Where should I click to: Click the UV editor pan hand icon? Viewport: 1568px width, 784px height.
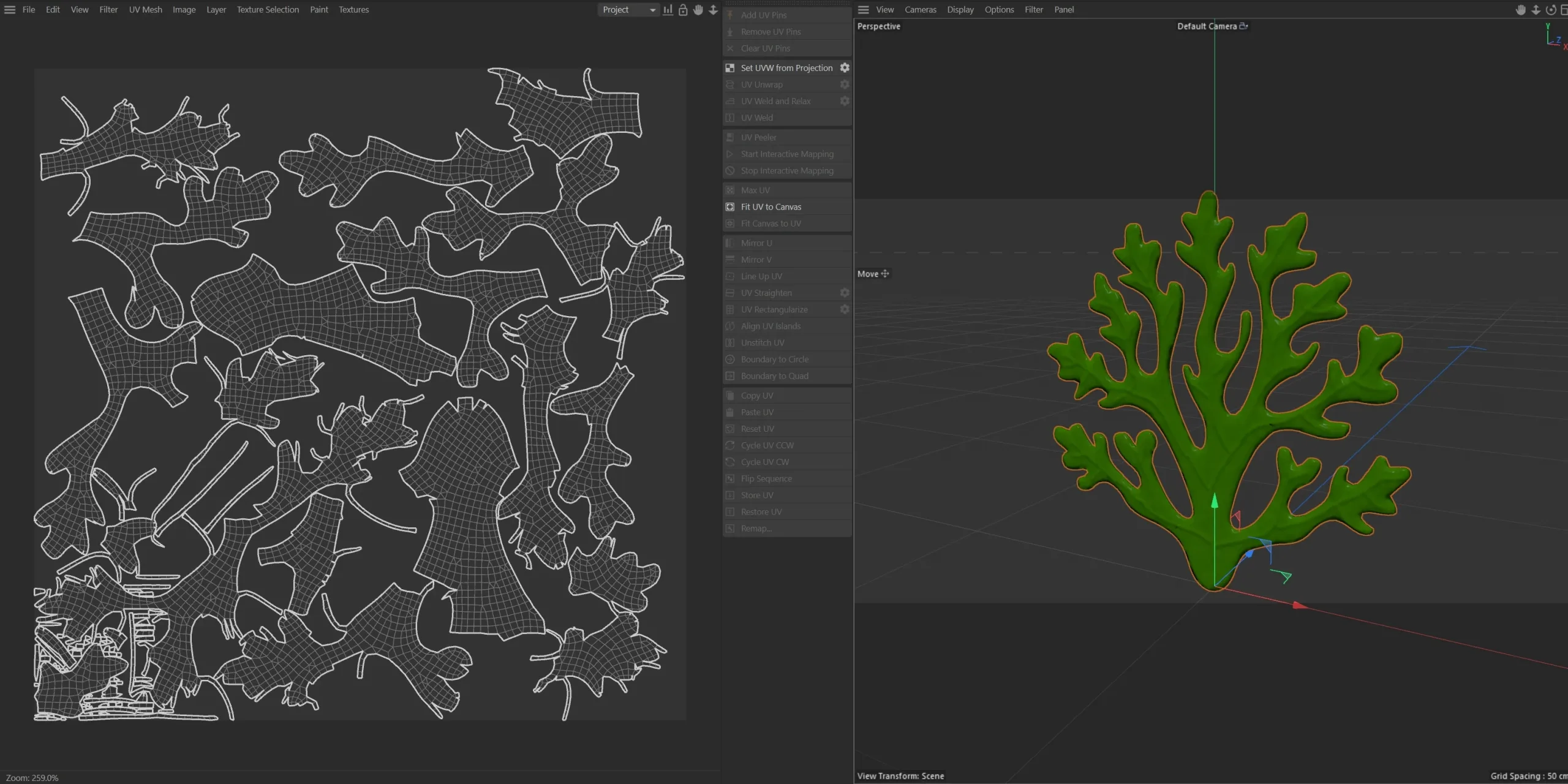point(698,10)
